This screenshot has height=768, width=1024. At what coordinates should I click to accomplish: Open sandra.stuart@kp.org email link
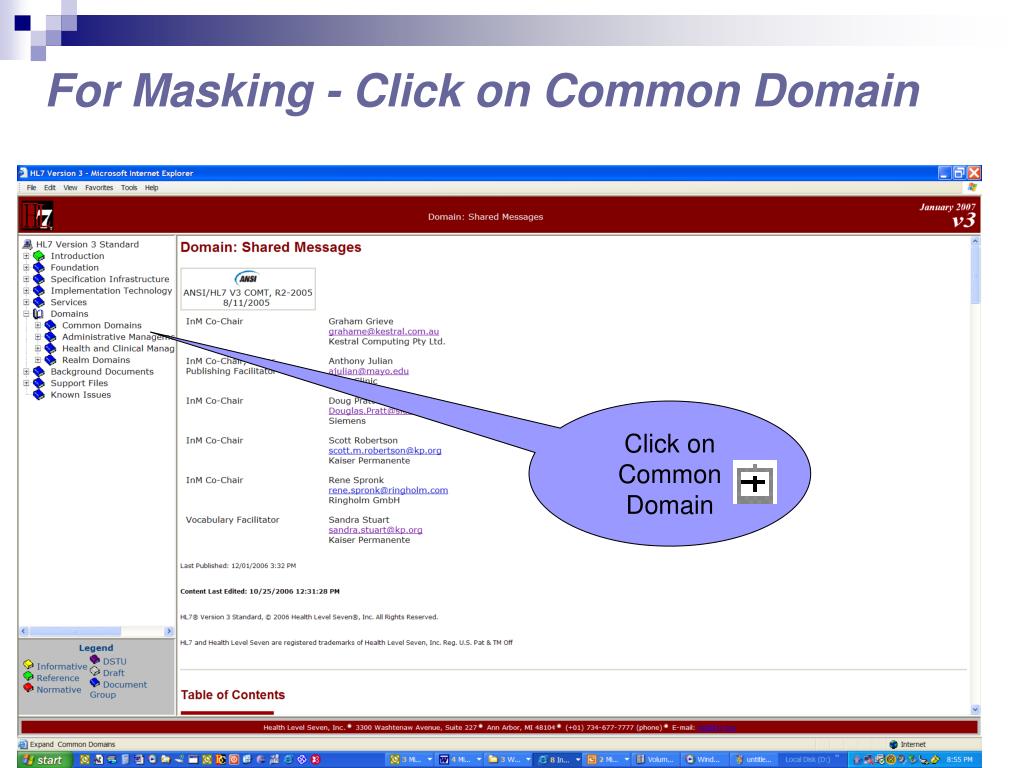[x=376, y=530]
